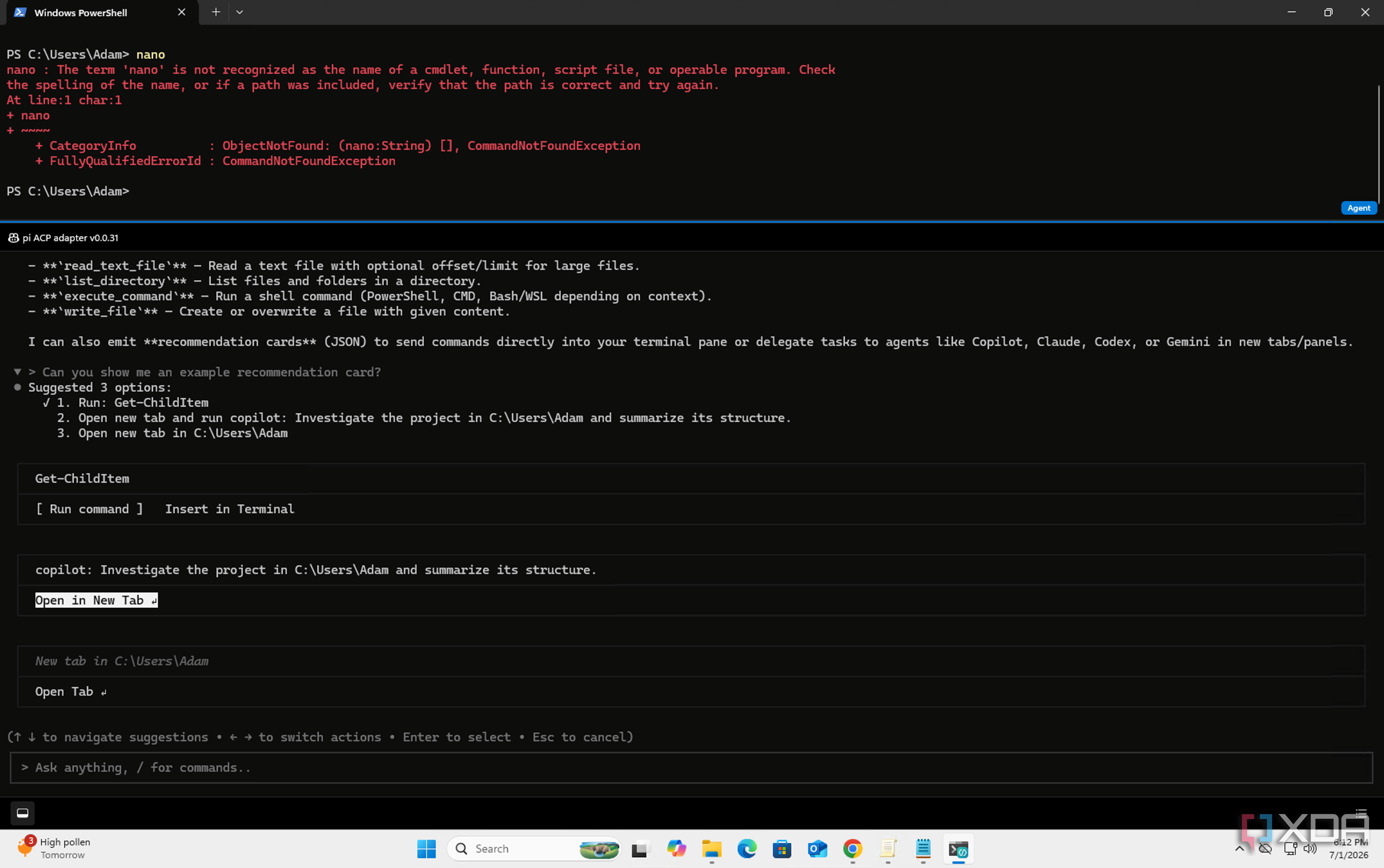
Task: Choose Insert in Terminal action
Action: point(229,509)
